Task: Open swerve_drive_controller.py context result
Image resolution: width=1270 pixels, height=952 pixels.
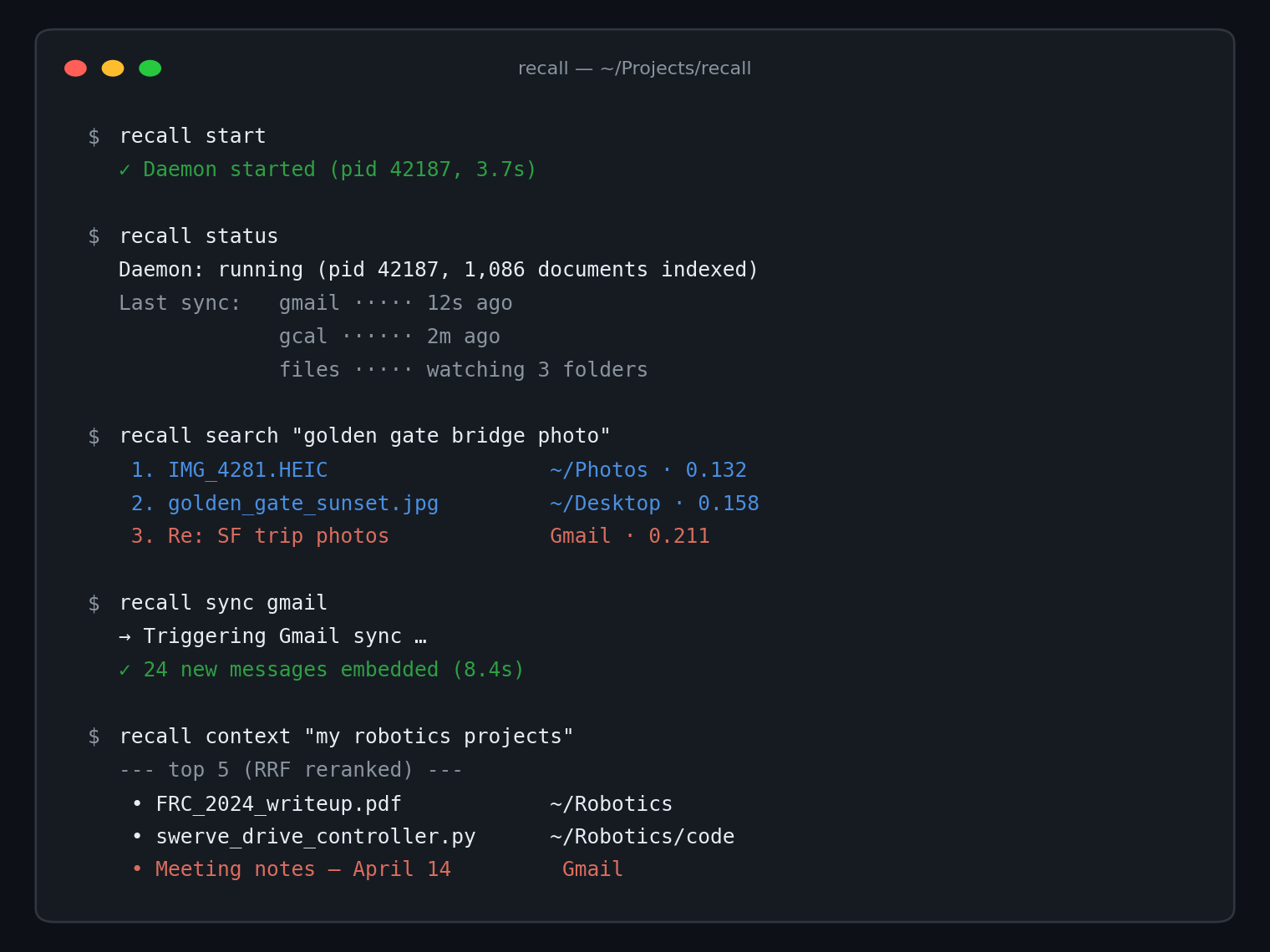Action: pyautogui.click(x=315, y=837)
